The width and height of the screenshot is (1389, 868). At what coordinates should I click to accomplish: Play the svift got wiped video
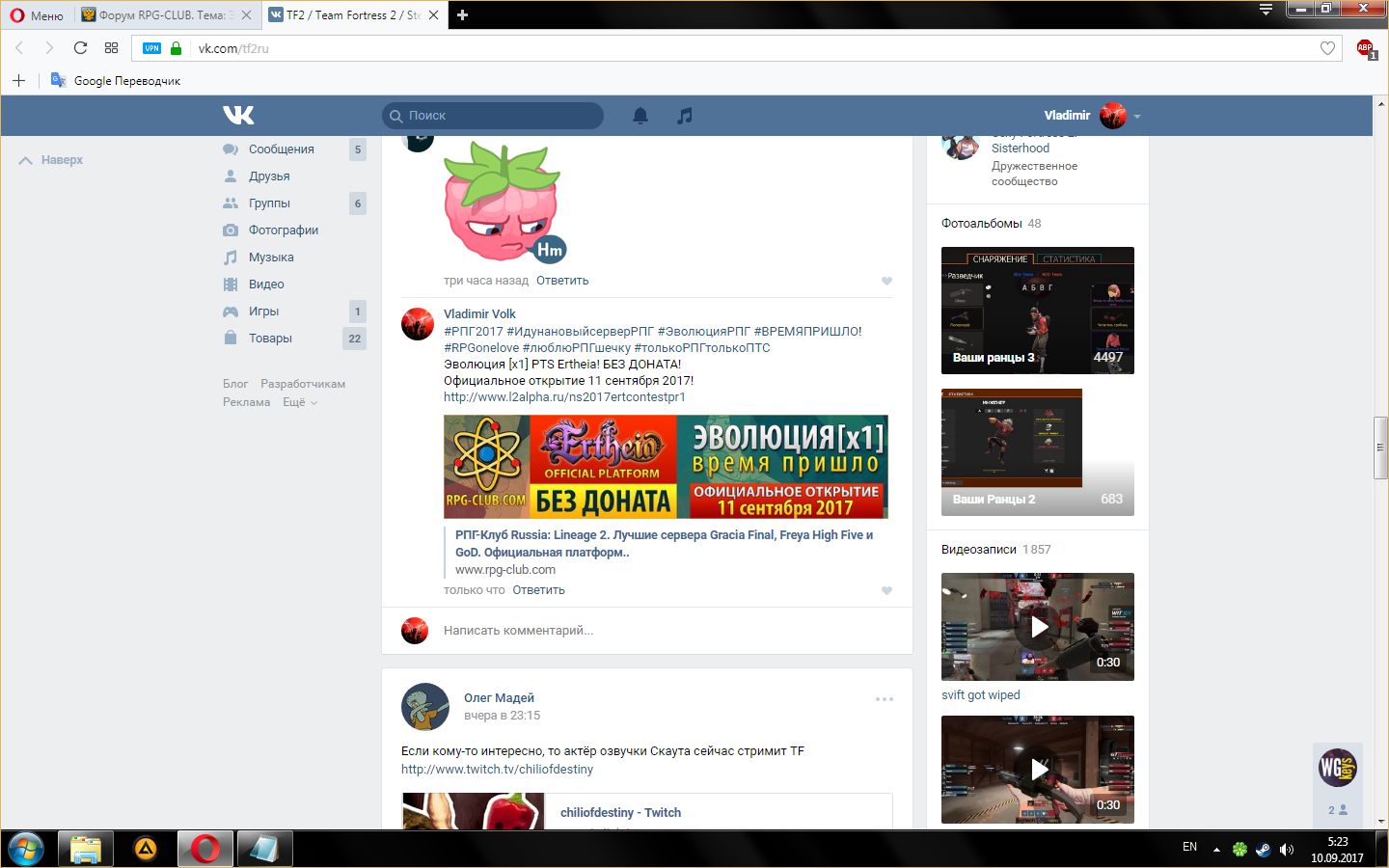point(1038,627)
